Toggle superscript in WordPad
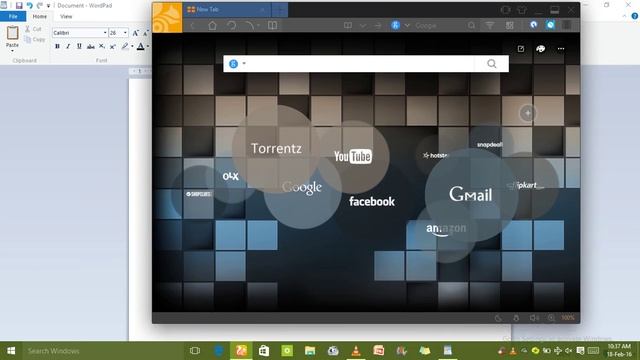The image size is (640, 360). pyautogui.click(x=113, y=47)
